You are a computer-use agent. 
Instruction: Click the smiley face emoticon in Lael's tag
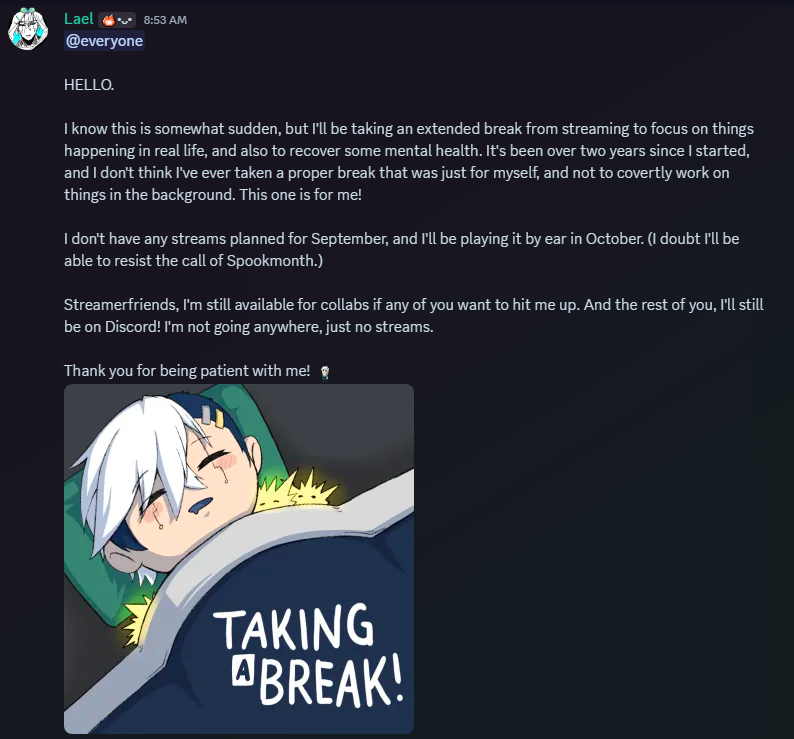pos(125,21)
